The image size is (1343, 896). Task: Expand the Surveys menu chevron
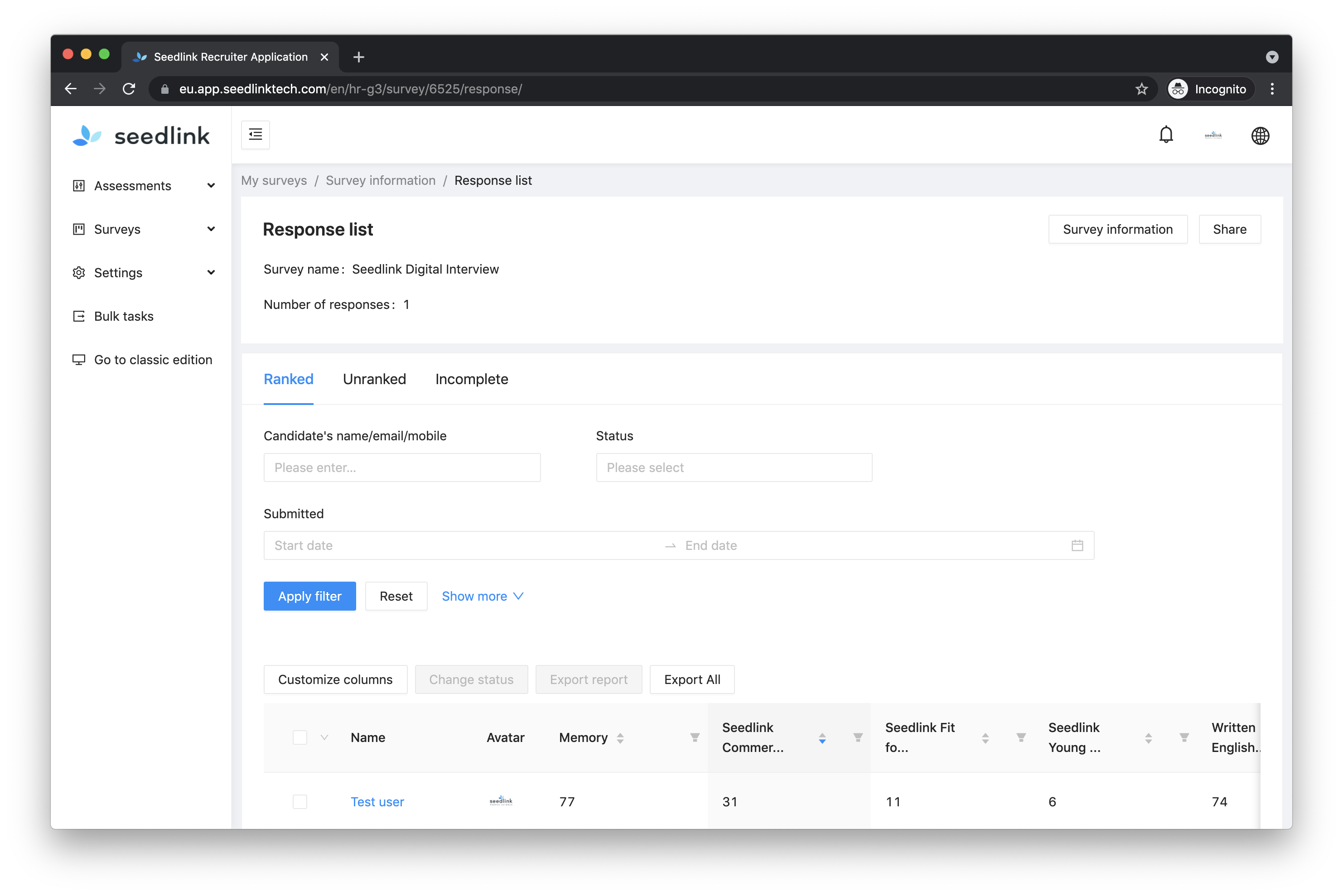tap(211, 229)
